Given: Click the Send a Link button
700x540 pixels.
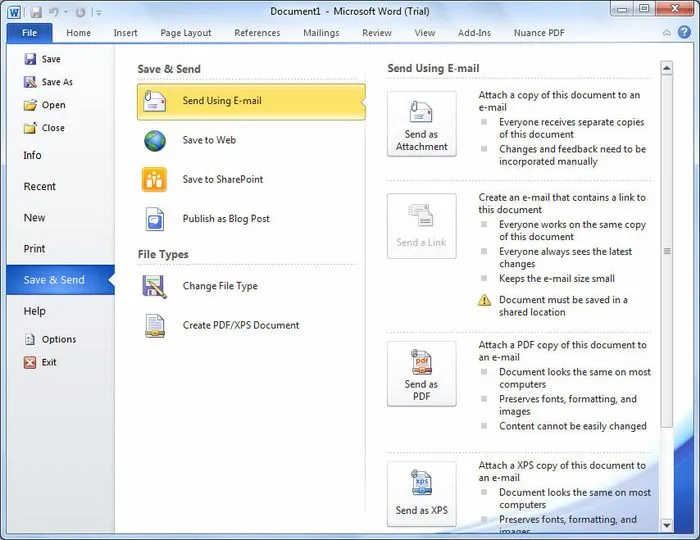Looking at the screenshot, I should coord(422,226).
